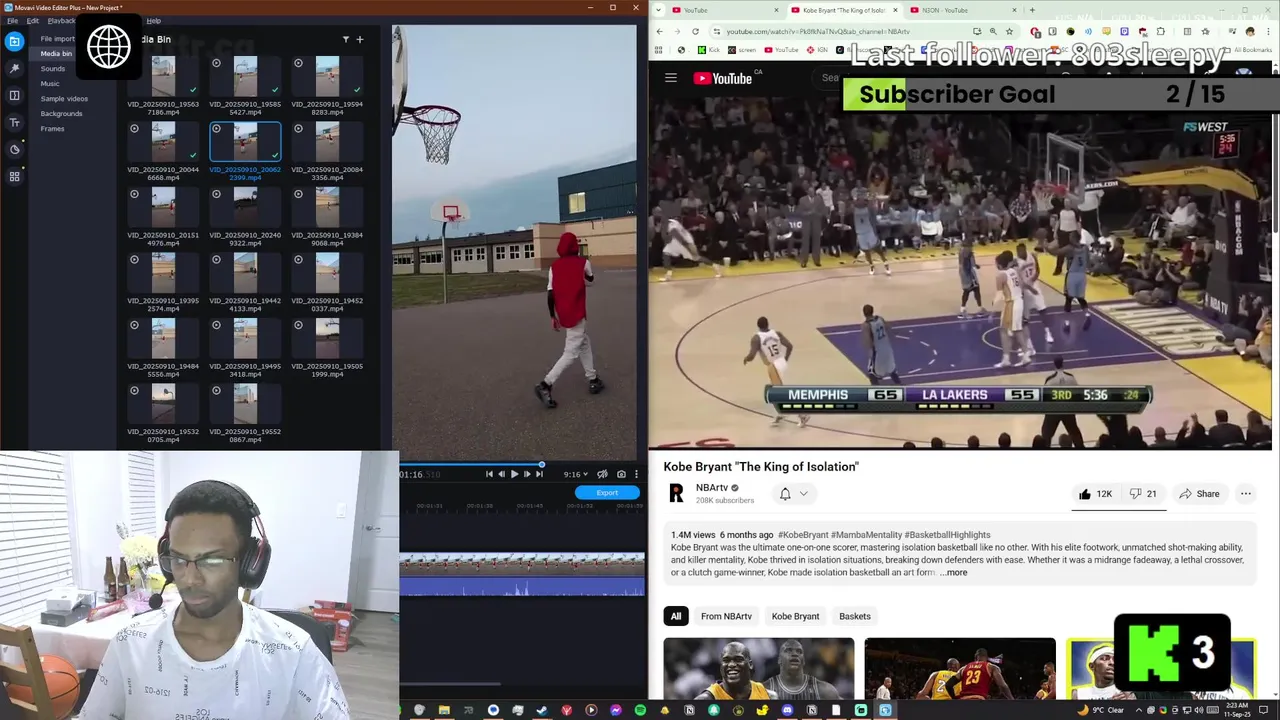Reload the page in Chrome
Screen dimensions: 1280x720
click(x=695, y=31)
